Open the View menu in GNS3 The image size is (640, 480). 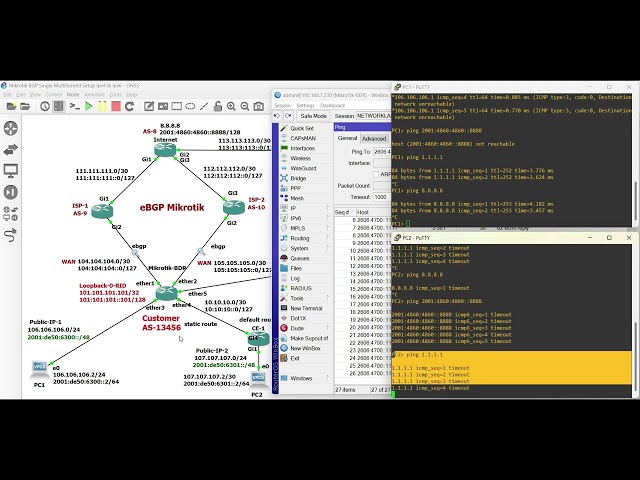coord(36,95)
